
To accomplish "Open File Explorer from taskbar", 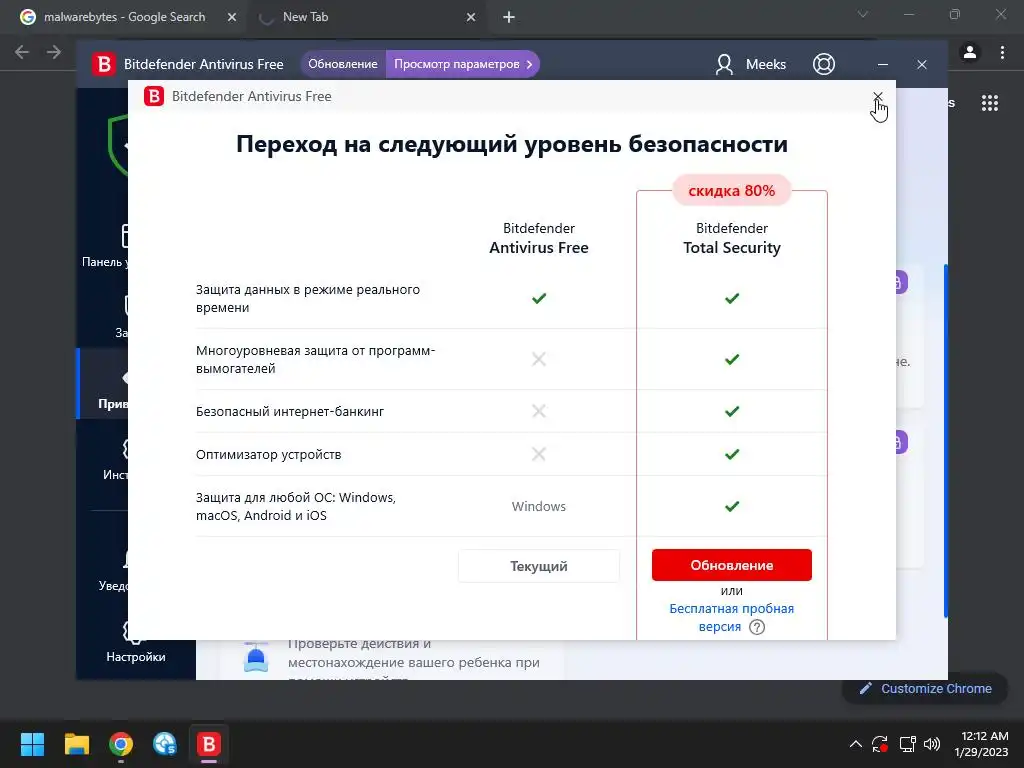I will 76,744.
